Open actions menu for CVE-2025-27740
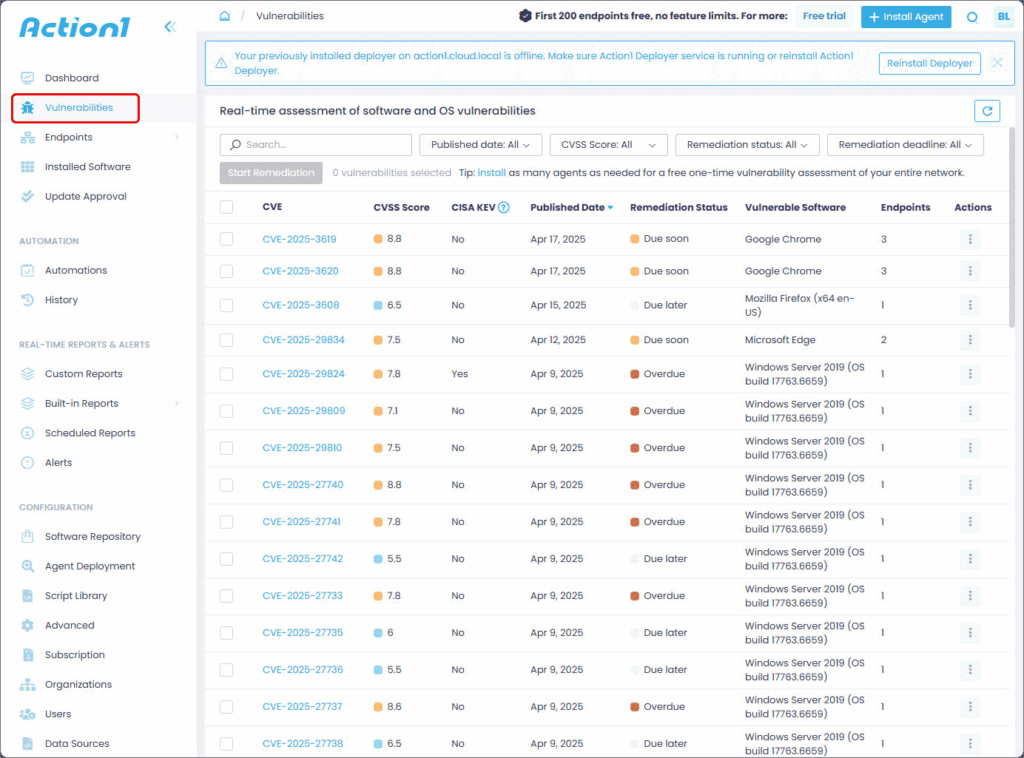Viewport: 1024px width, 758px height. [x=970, y=484]
